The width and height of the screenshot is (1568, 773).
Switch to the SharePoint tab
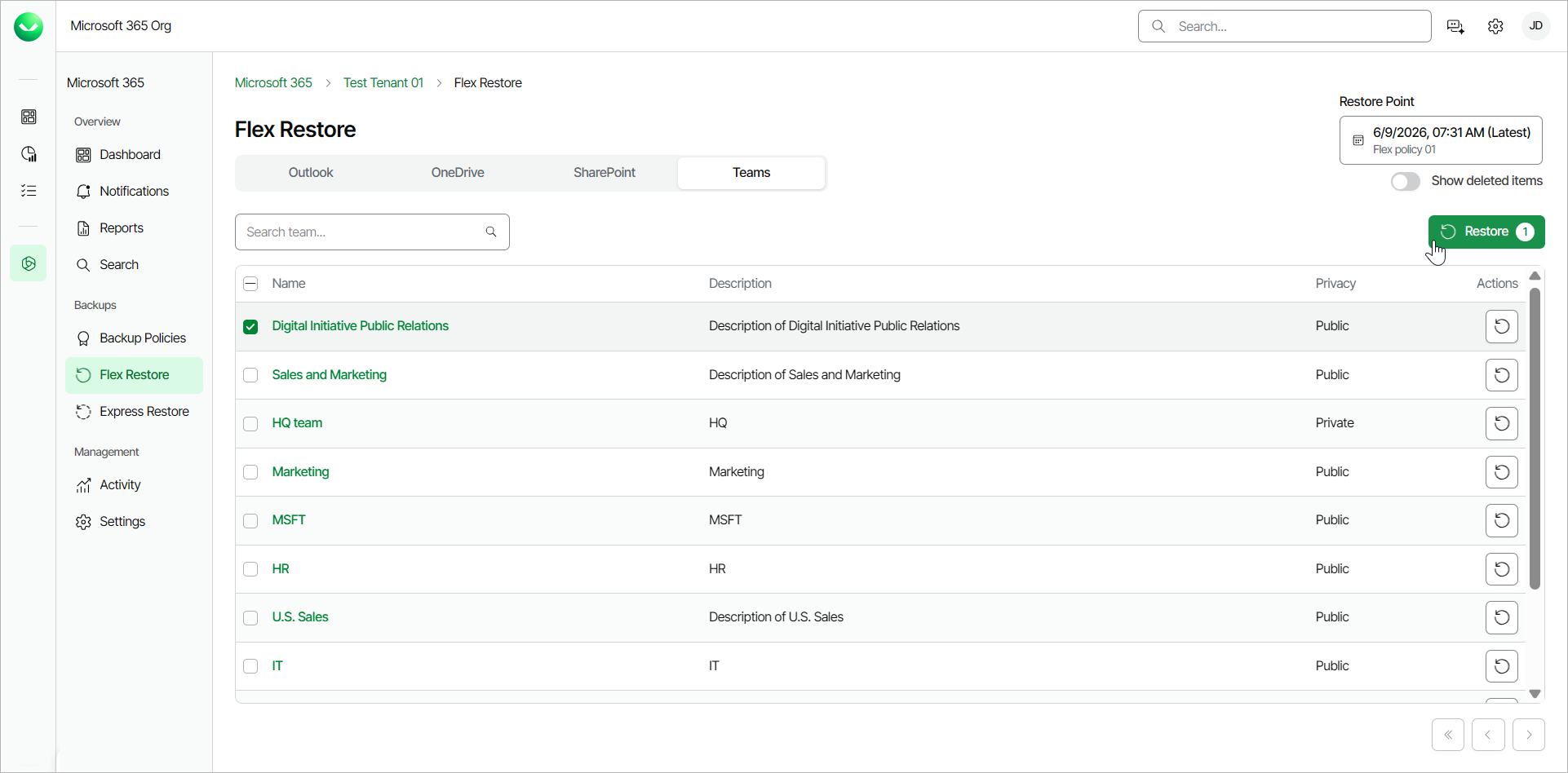tap(605, 173)
